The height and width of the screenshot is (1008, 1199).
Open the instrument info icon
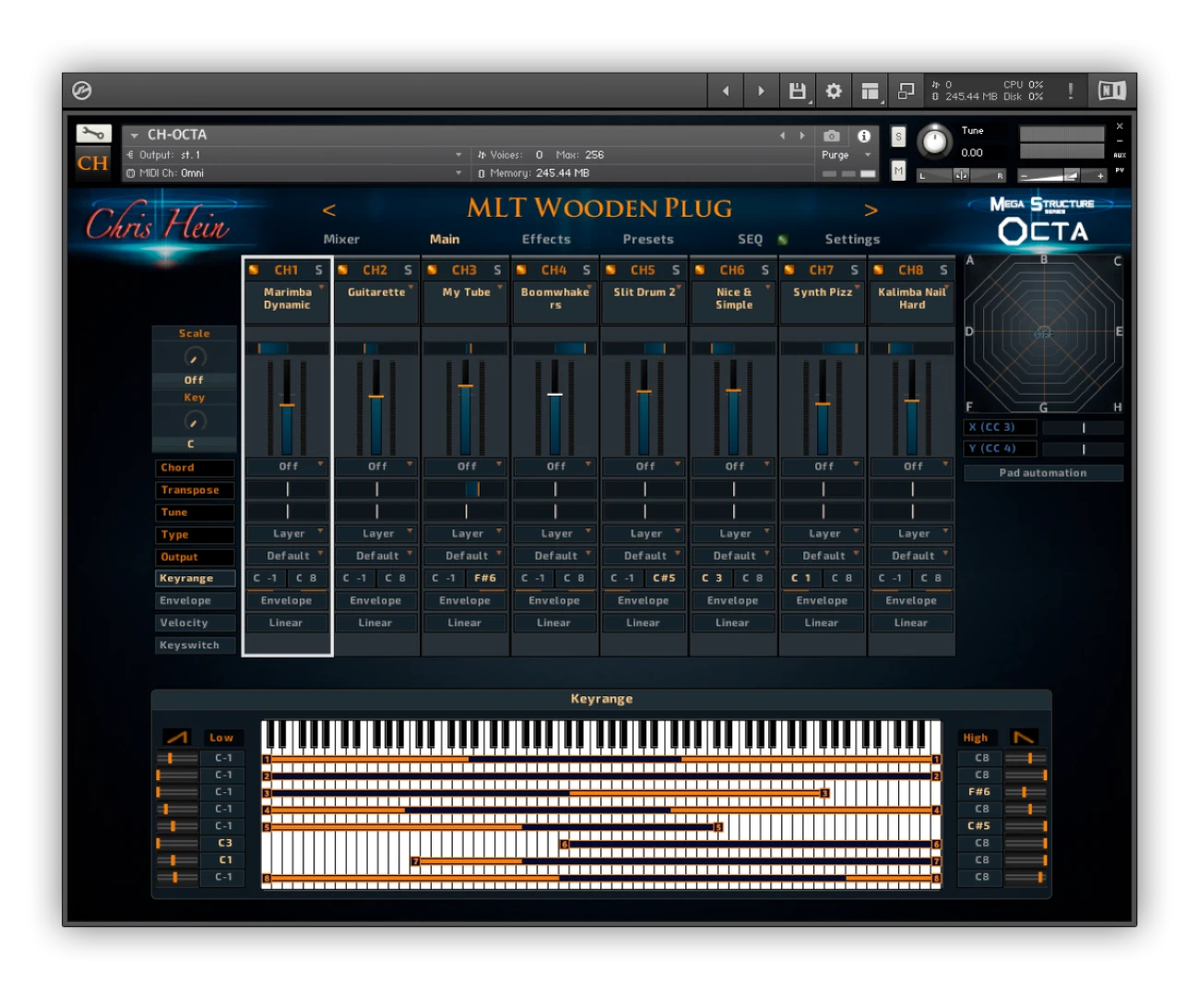click(864, 136)
